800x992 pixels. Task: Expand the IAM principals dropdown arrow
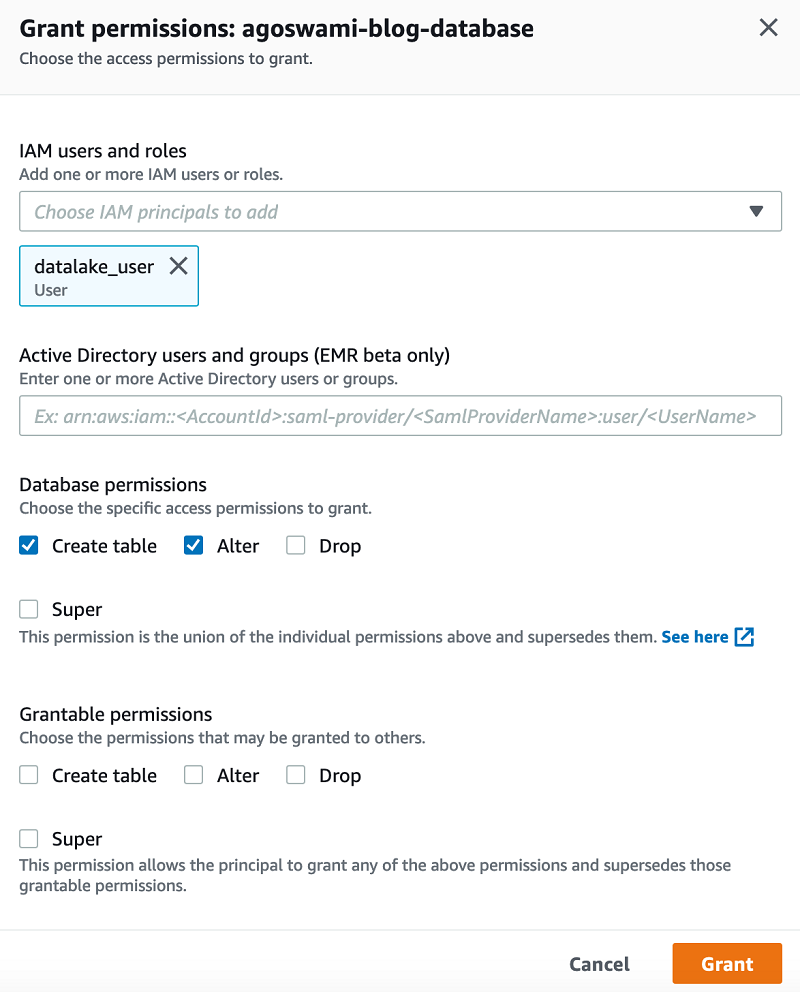point(756,212)
